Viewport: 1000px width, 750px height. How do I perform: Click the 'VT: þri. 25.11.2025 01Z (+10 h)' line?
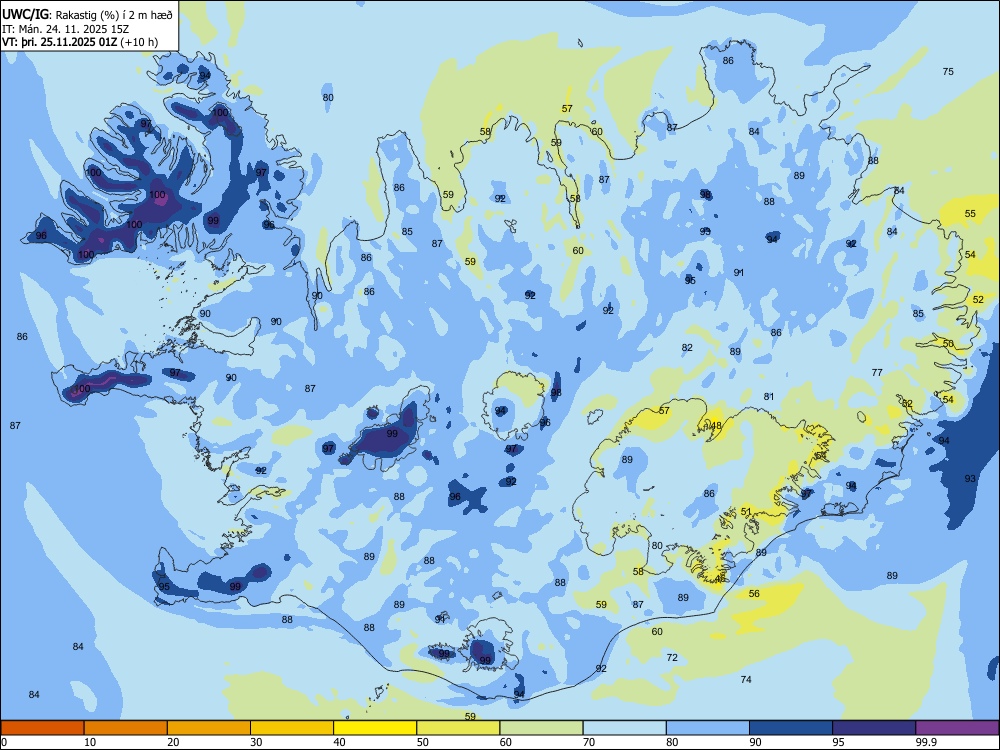point(80,42)
